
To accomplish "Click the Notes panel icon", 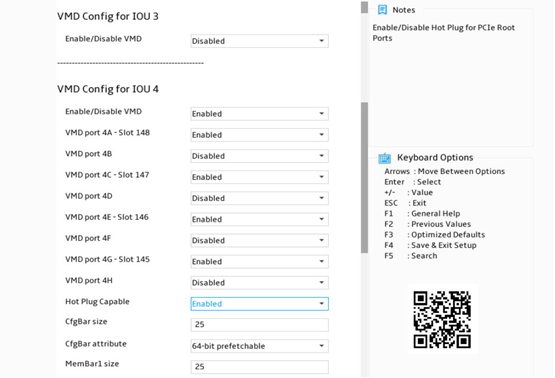I will pyautogui.click(x=382, y=10).
